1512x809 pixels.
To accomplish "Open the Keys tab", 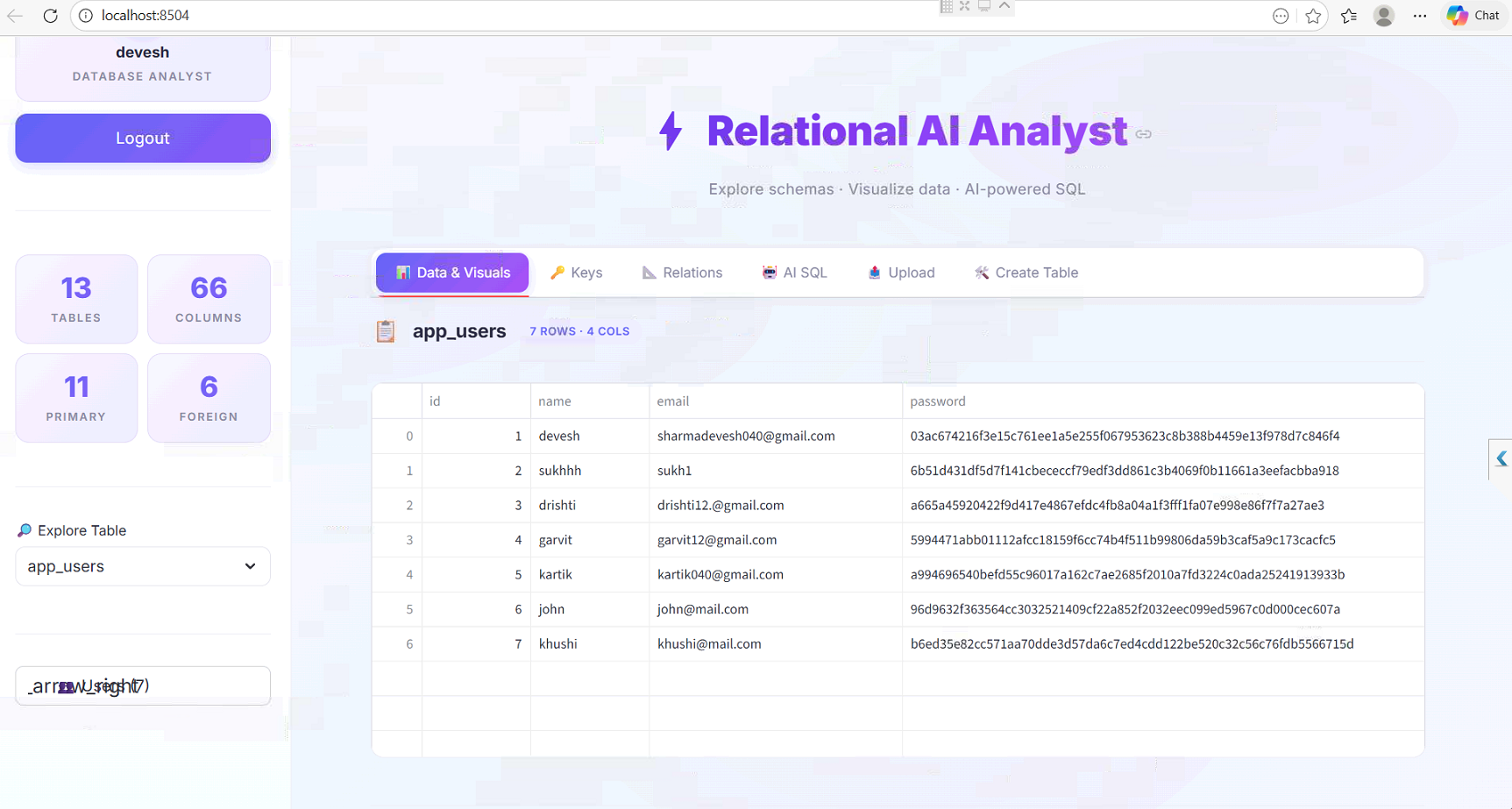I will pos(576,273).
